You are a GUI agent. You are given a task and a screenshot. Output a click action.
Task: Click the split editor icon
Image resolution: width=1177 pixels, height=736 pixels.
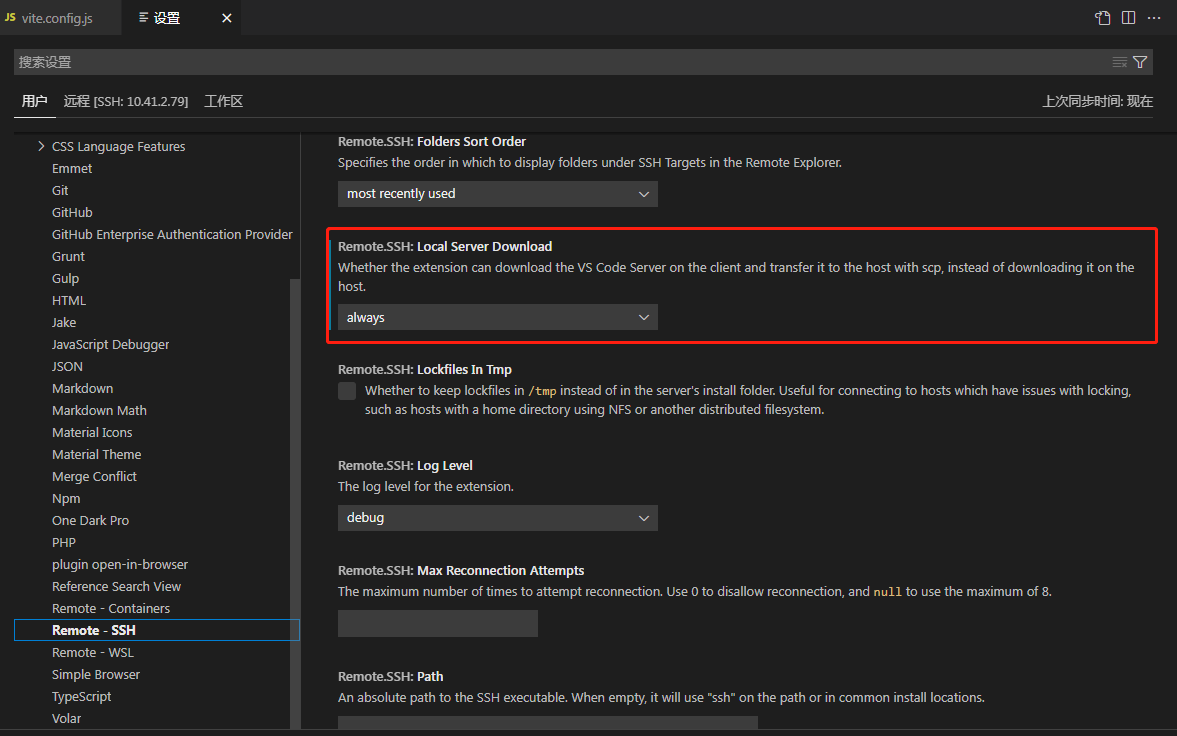pos(1129,17)
